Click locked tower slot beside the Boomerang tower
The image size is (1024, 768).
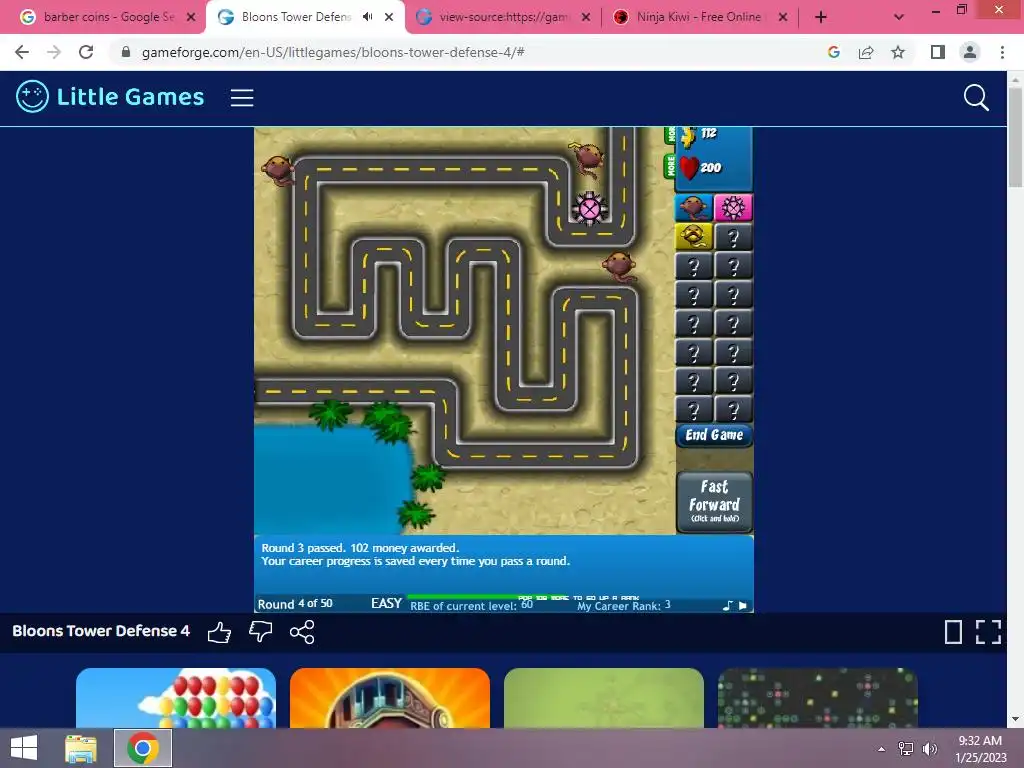(733, 237)
